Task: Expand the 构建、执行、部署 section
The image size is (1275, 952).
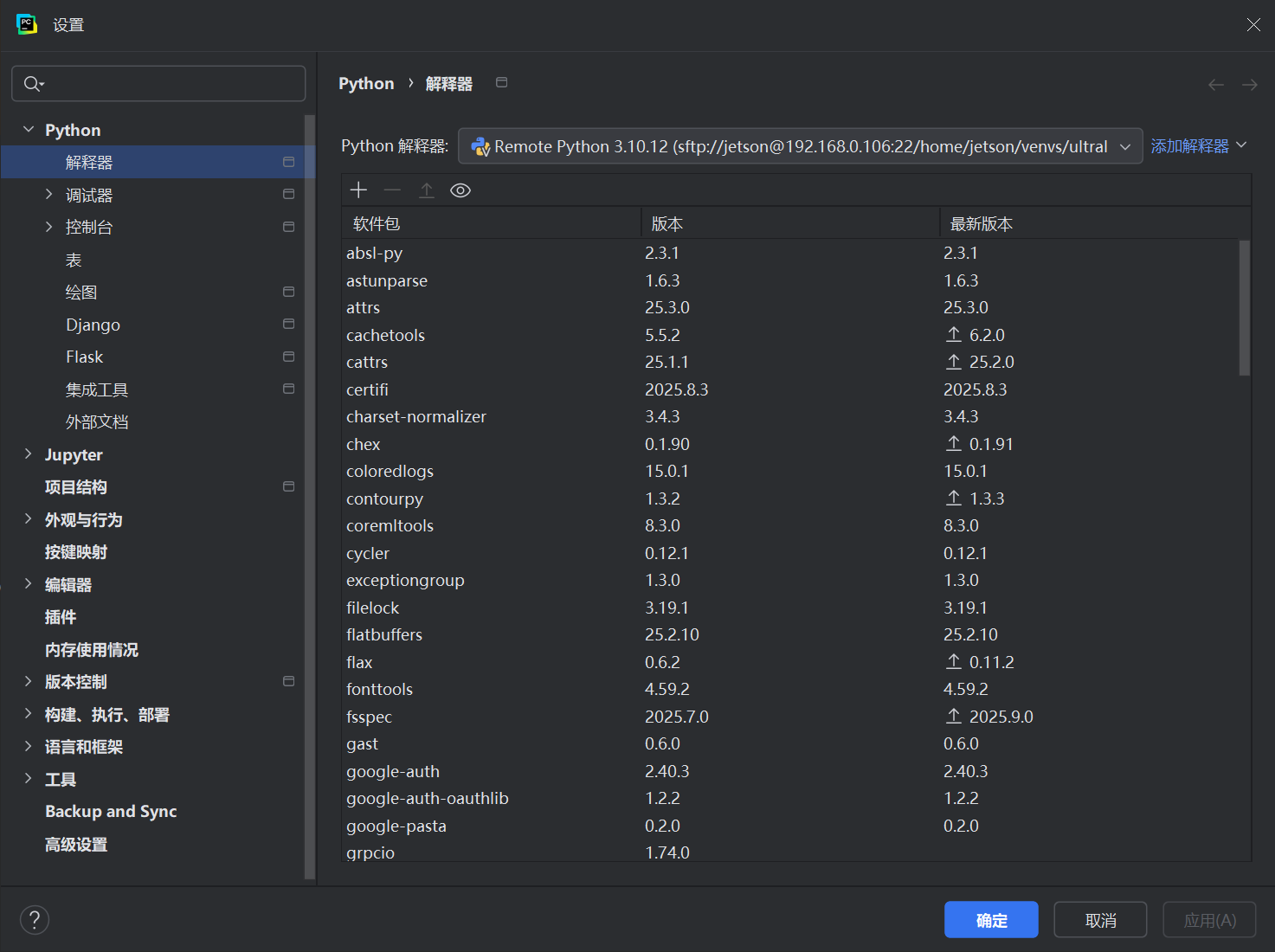Action: pyautogui.click(x=28, y=713)
